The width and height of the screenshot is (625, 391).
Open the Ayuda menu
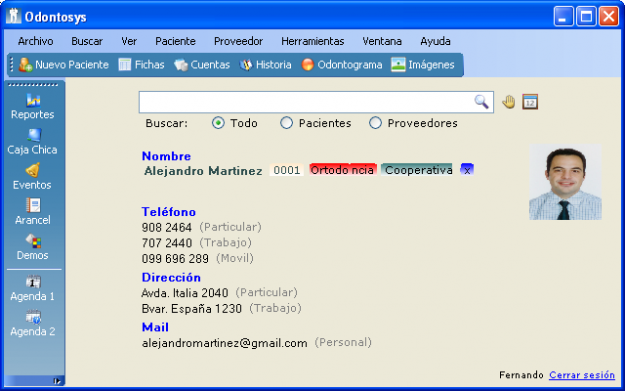pyautogui.click(x=435, y=41)
